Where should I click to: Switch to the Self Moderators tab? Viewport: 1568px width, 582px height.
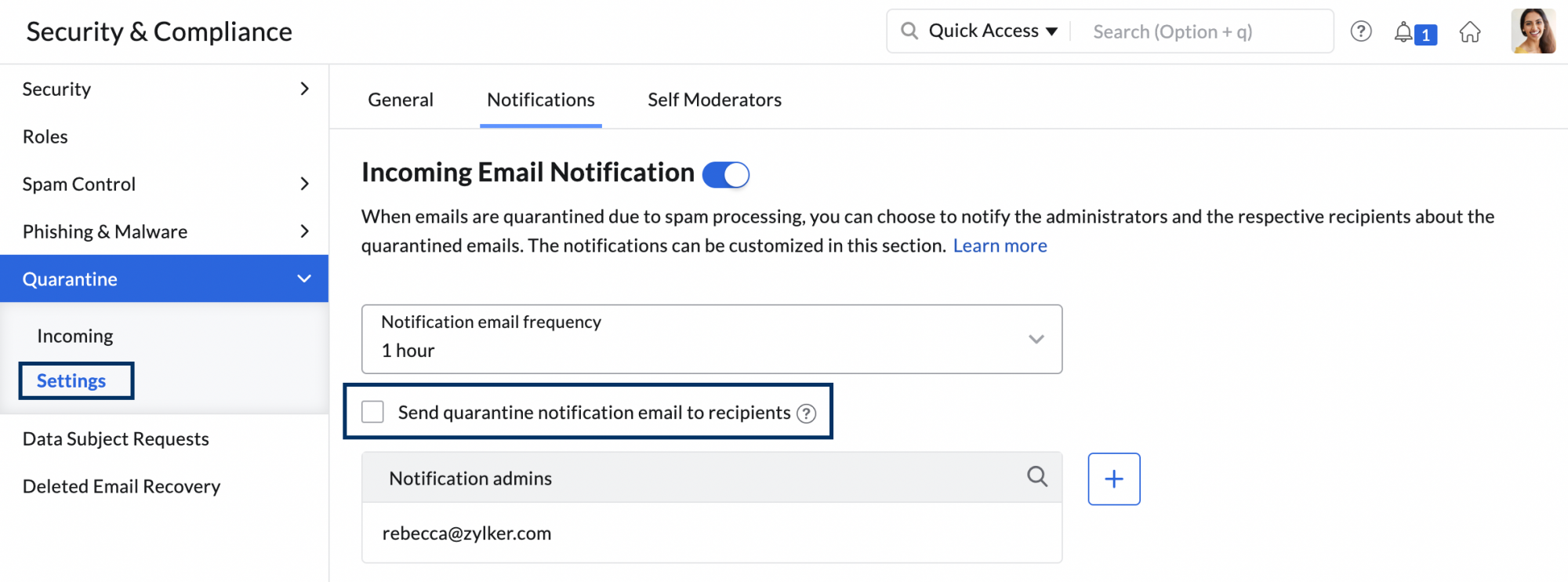pos(713,100)
